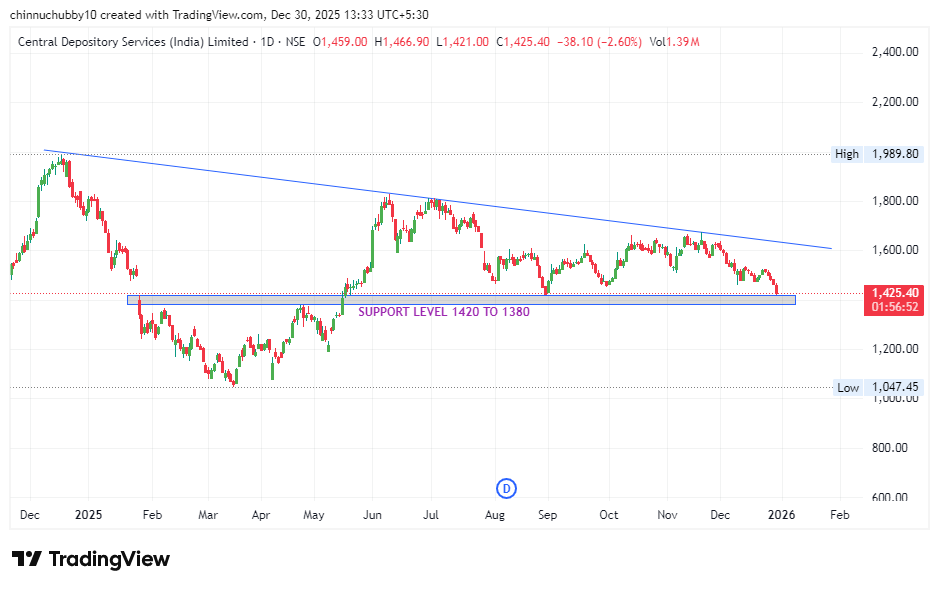
Task: Click the countdown timer 01:56:52 on price scale
Action: pos(893,307)
